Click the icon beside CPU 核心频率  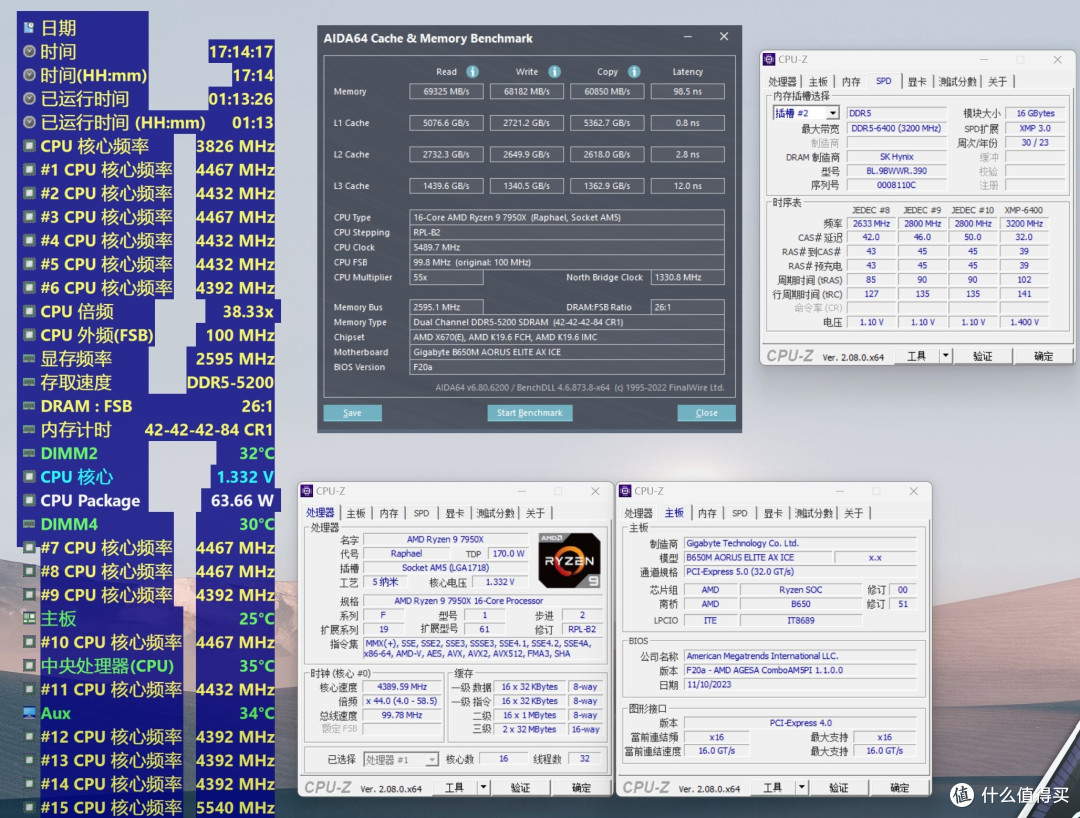click(x=29, y=146)
